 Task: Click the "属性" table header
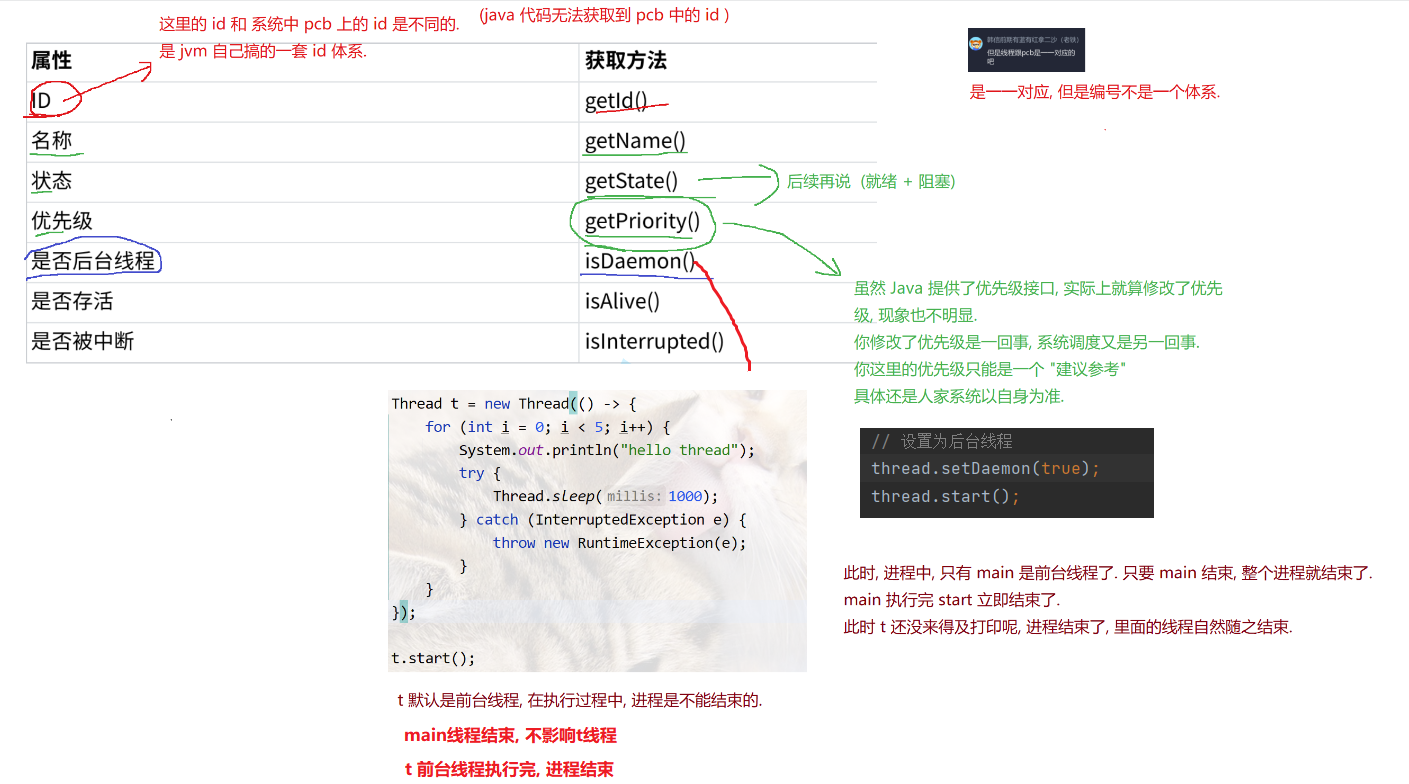tap(52, 60)
